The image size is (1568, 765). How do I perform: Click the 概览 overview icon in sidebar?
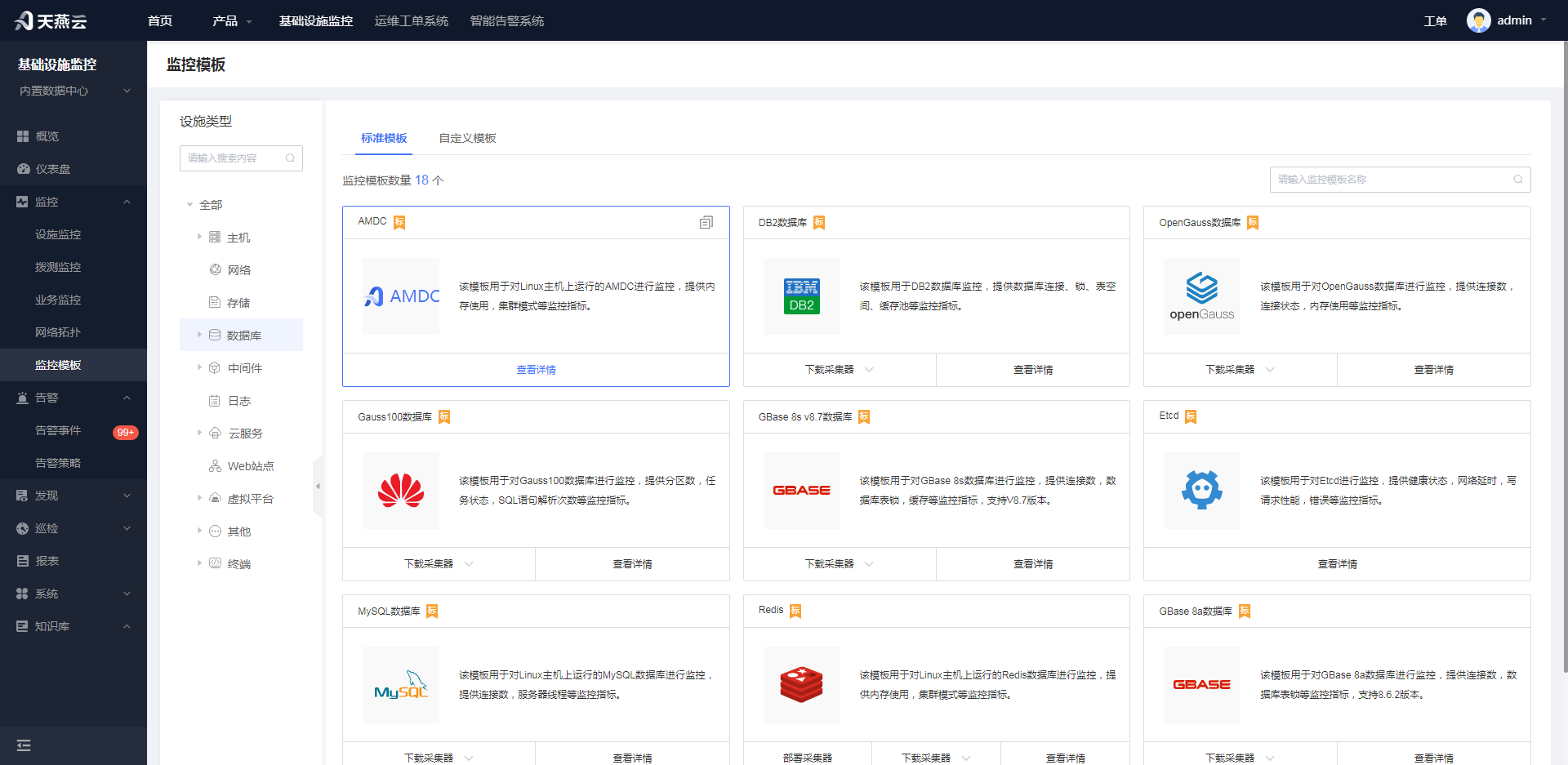tap(23, 136)
